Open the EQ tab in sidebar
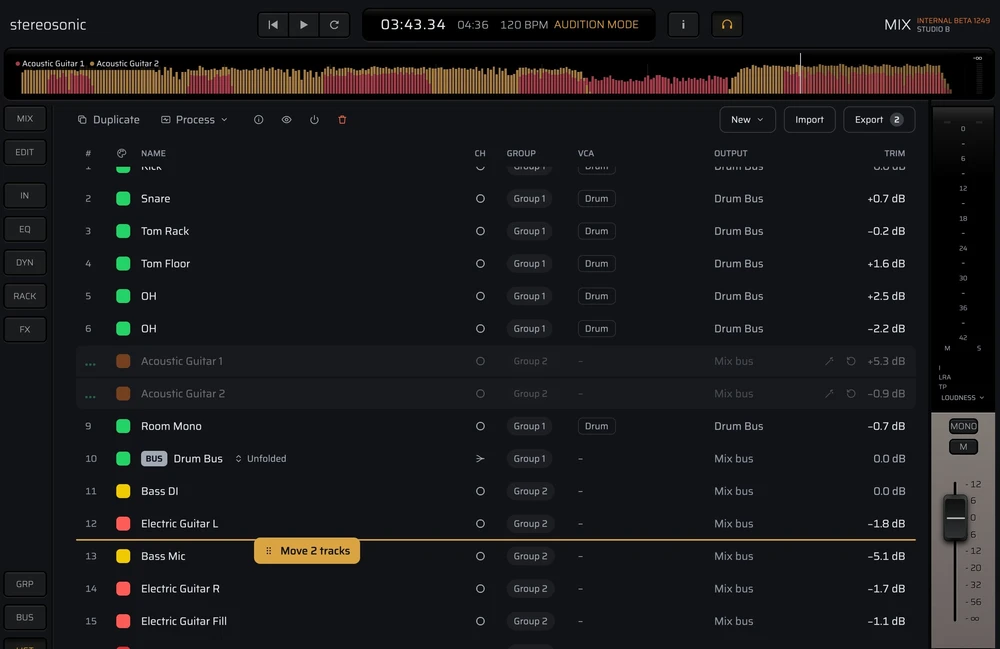The image size is (1000, 649). point(25,229)
